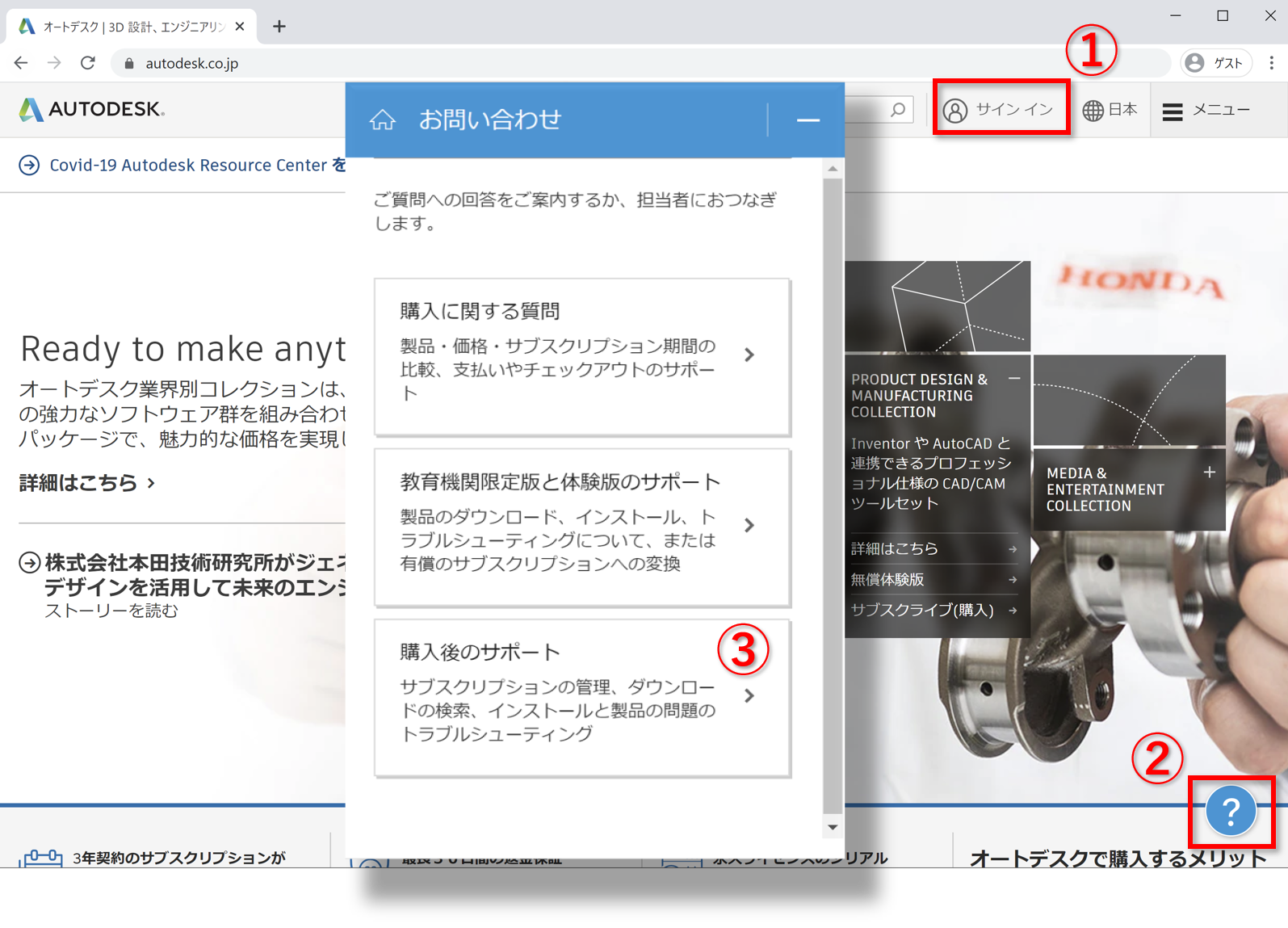
Task: Click the オートデスクで購入するメリット heading
Action: tap(1118, 858)
